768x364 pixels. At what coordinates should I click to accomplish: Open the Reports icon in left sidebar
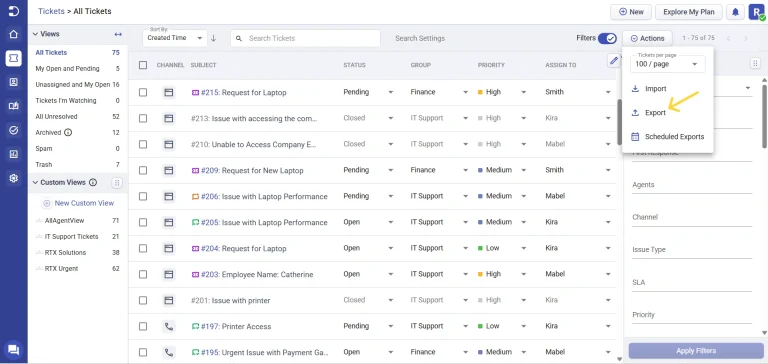coord(14,154)
